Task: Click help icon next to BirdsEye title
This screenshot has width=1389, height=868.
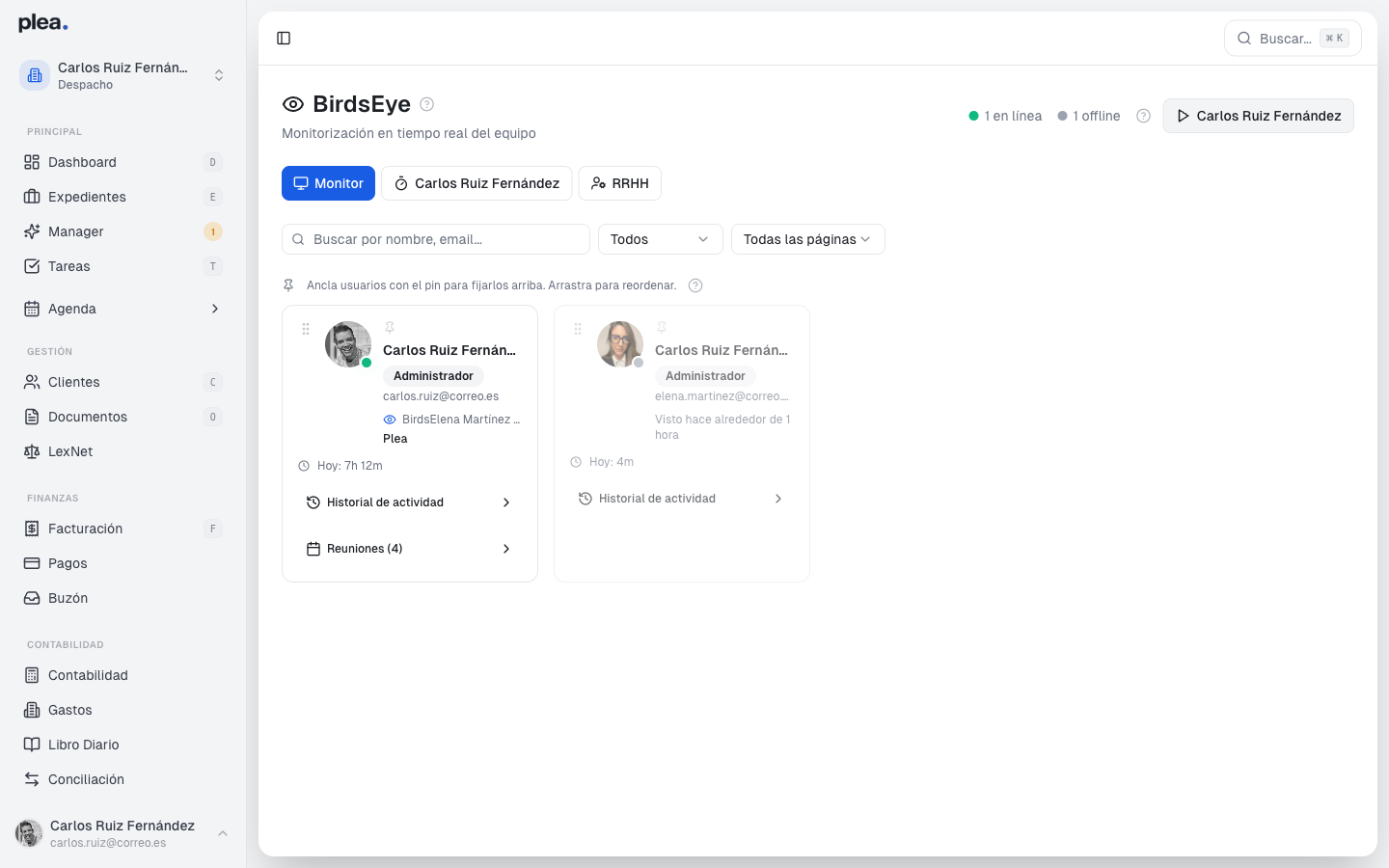Action: [427, 104]
